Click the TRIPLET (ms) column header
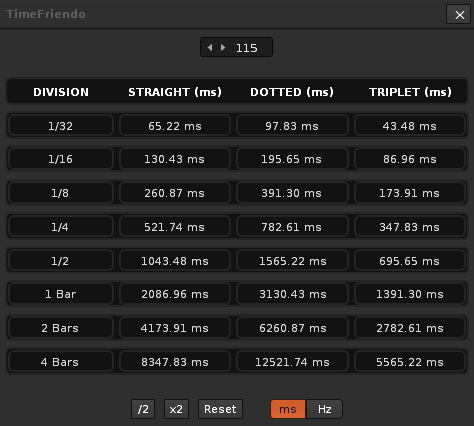The width and height of the screenshot is (474, 426). tap(410, 92)
